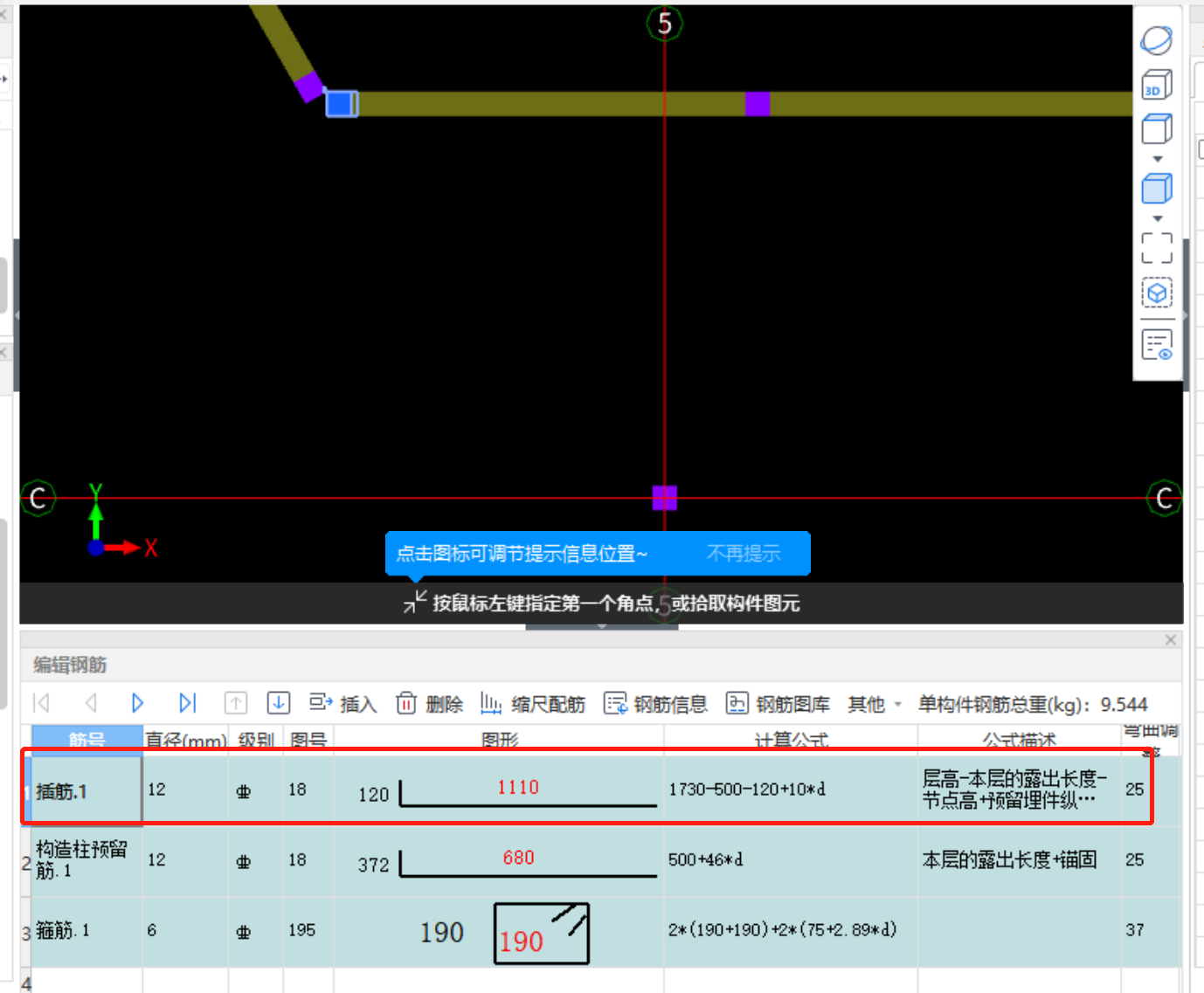Screen dimensions: 1204x993
Task: Click diameter cell 6 in 箍筋 row
Action: point(185,930)
